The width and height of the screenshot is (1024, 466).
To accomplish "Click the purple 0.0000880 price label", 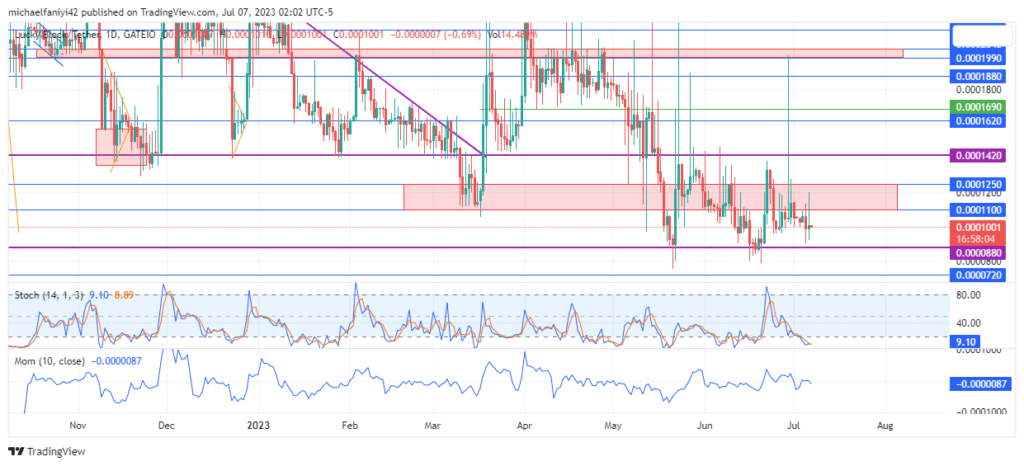I will coord(978,252).
